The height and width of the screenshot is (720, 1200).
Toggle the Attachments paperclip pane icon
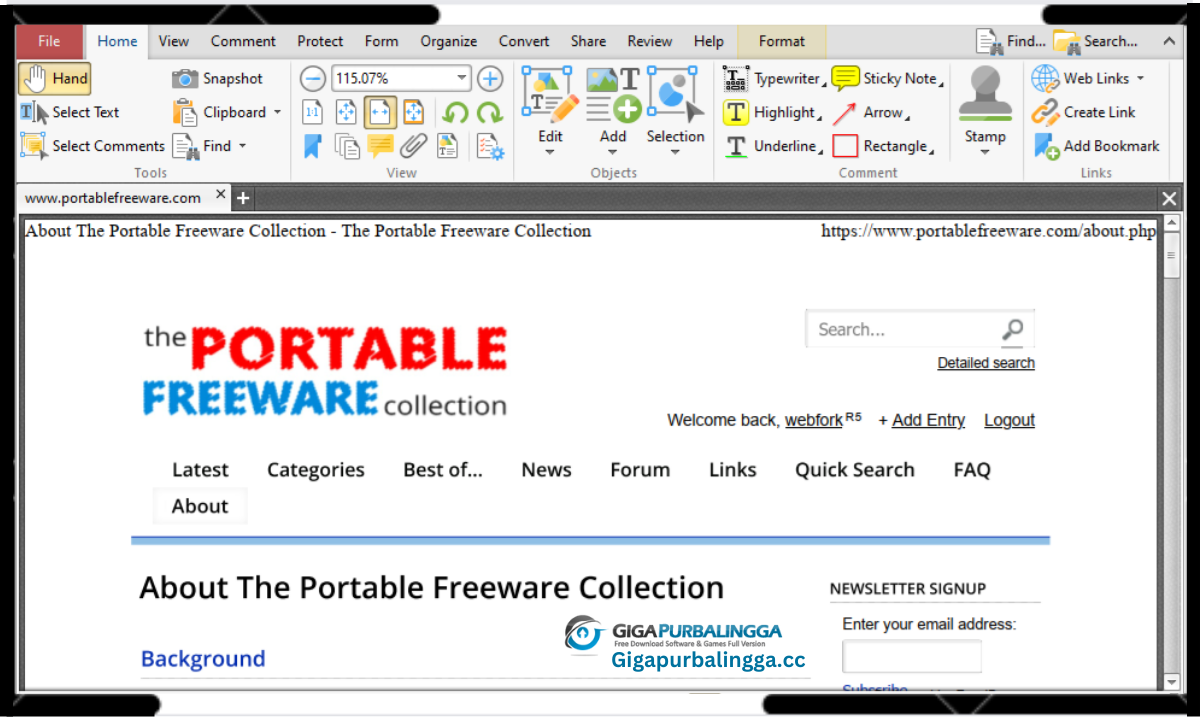(x=413, y=146)
